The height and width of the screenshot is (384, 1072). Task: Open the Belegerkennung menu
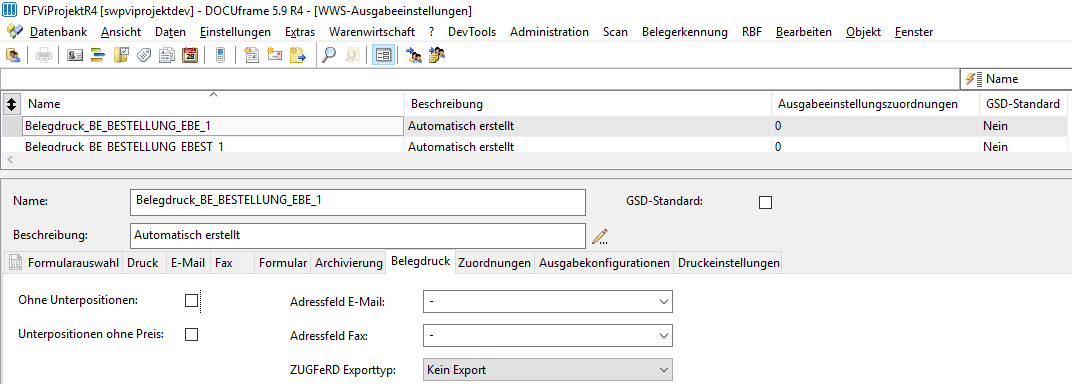(684, 31)
